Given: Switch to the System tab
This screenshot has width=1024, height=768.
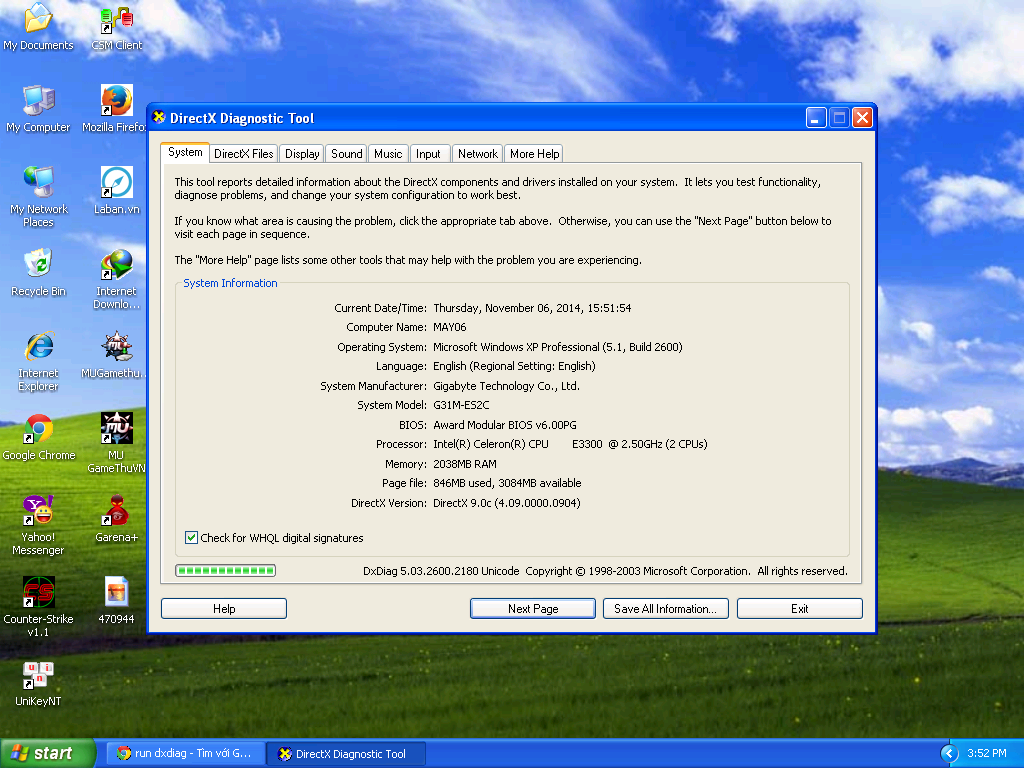Looking at the screenshot, I should tap(185, 152).
